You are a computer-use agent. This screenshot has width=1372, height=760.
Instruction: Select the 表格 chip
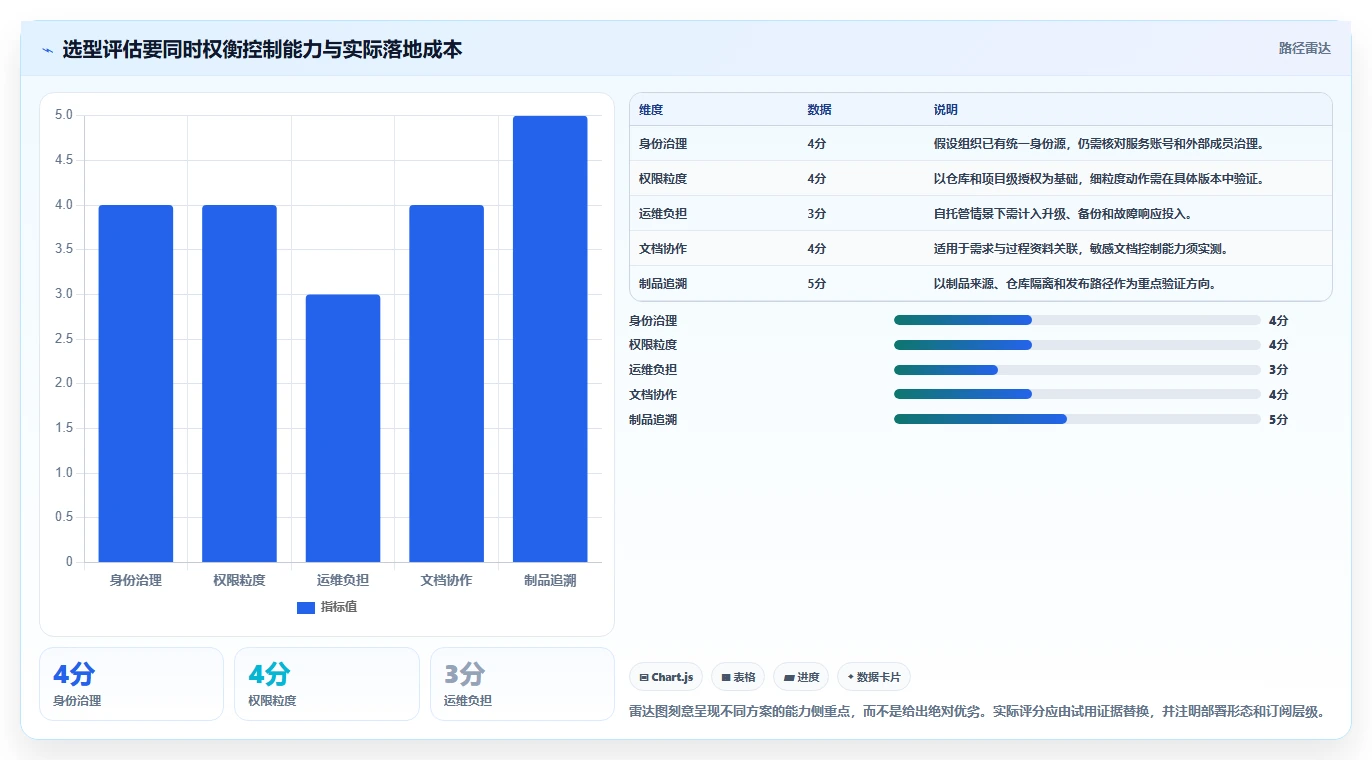point(738,677)
